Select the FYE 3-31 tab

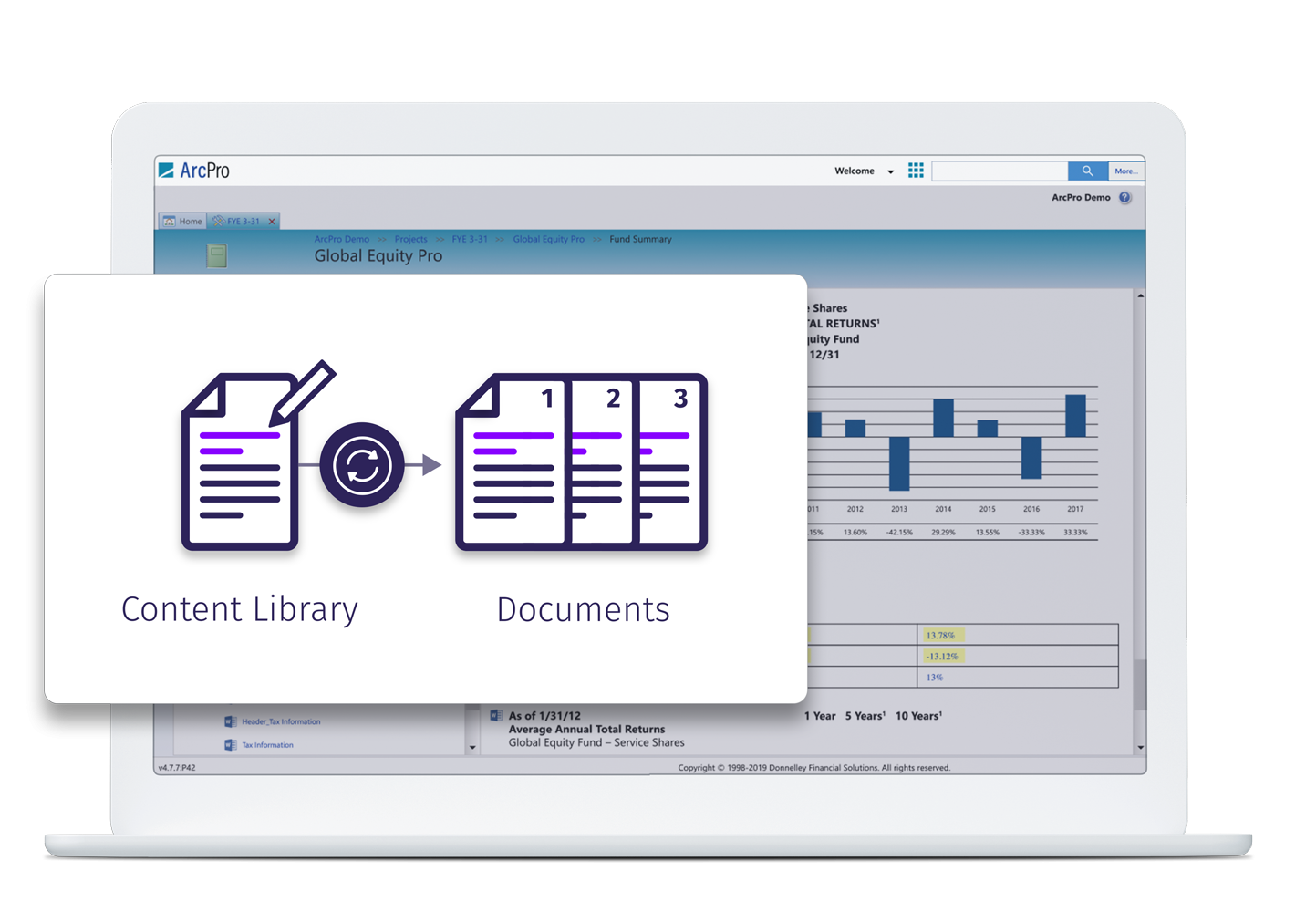[x=239, y=221]
